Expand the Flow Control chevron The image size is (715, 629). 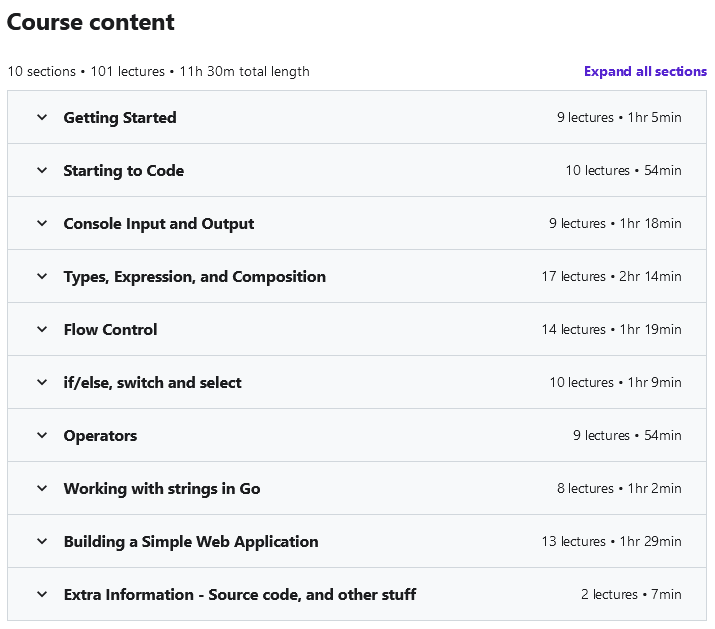[42, 329]
